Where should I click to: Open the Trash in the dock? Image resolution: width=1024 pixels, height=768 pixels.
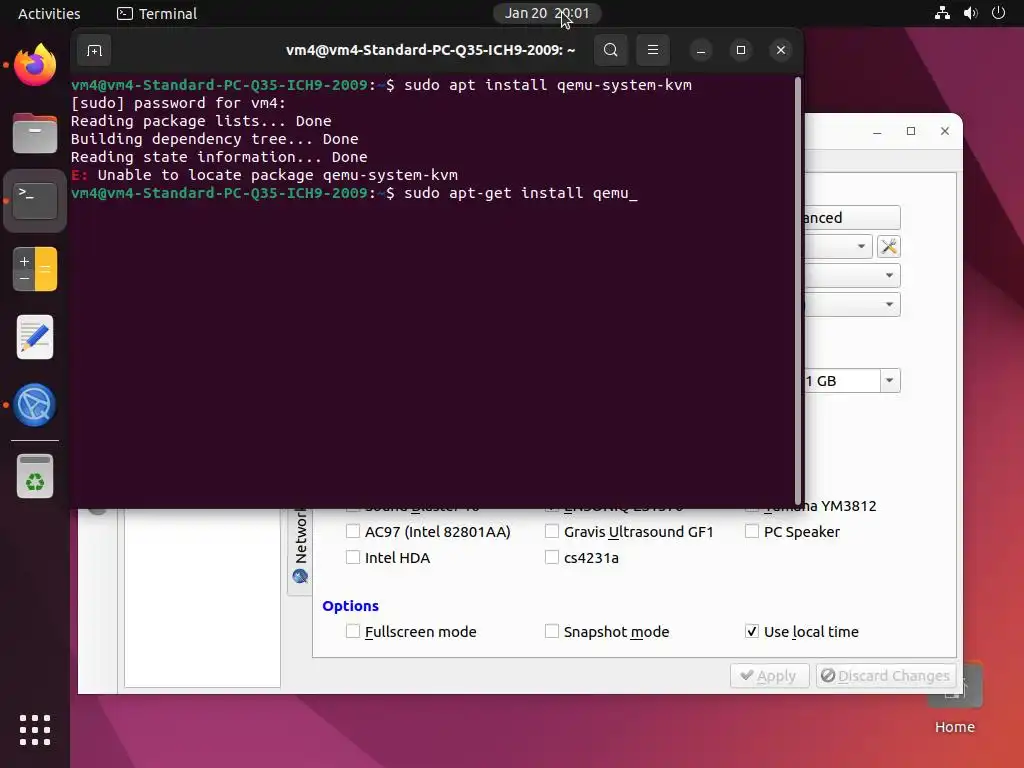[35, 476]
